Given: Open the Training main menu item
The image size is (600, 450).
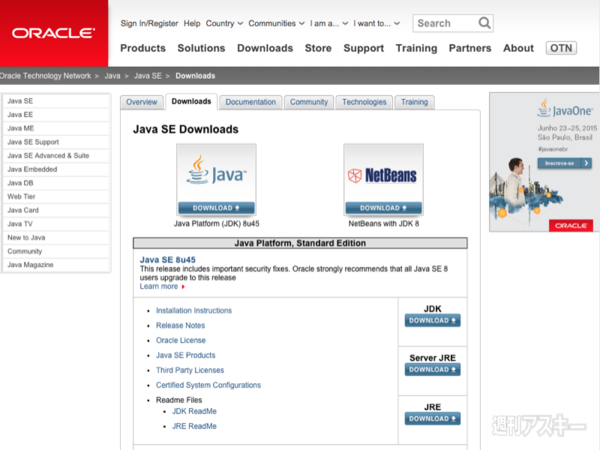Looking at the screenshot, I should (x=416, y=48).
